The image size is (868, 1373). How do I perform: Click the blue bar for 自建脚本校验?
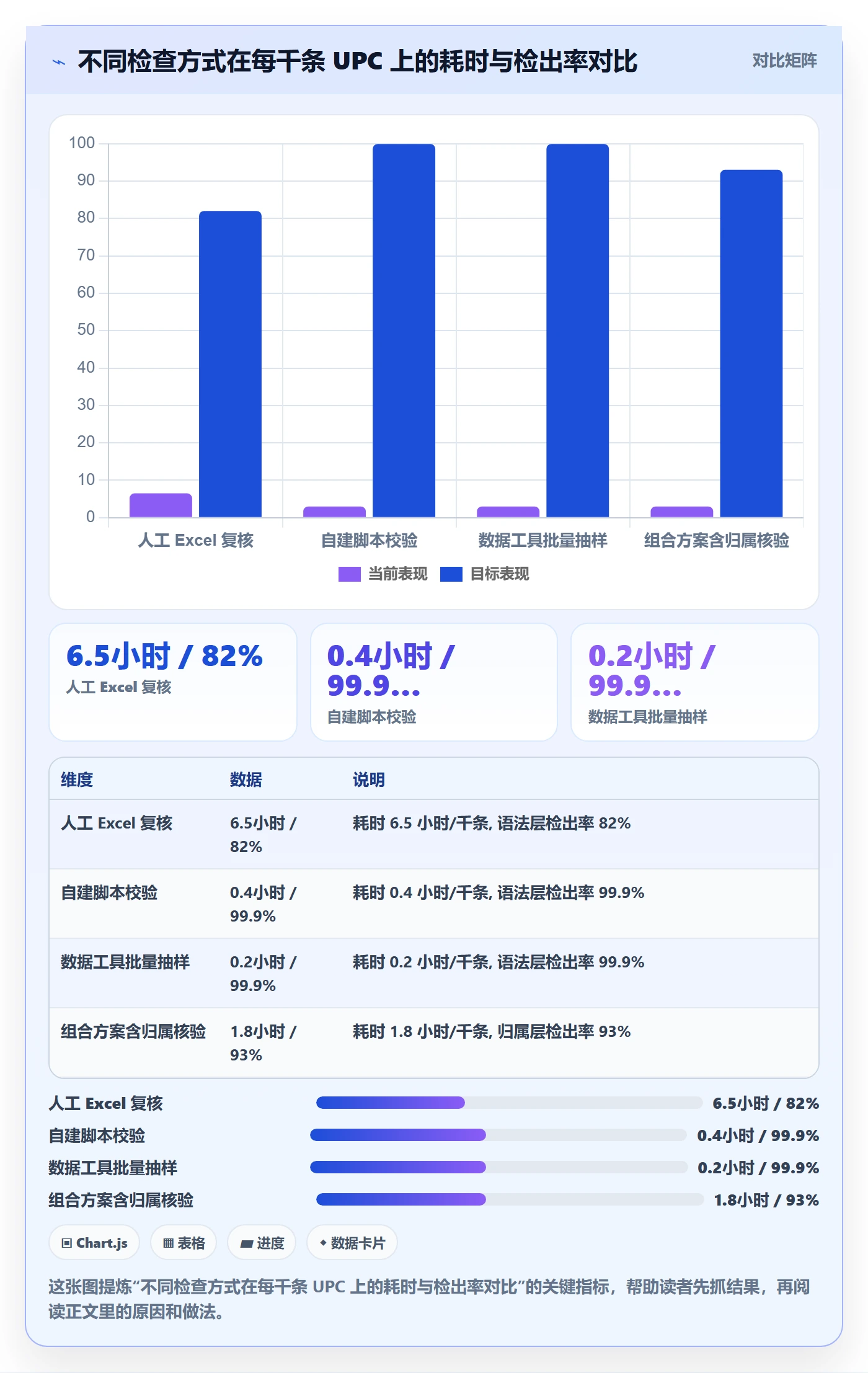[x=404, y=331]
